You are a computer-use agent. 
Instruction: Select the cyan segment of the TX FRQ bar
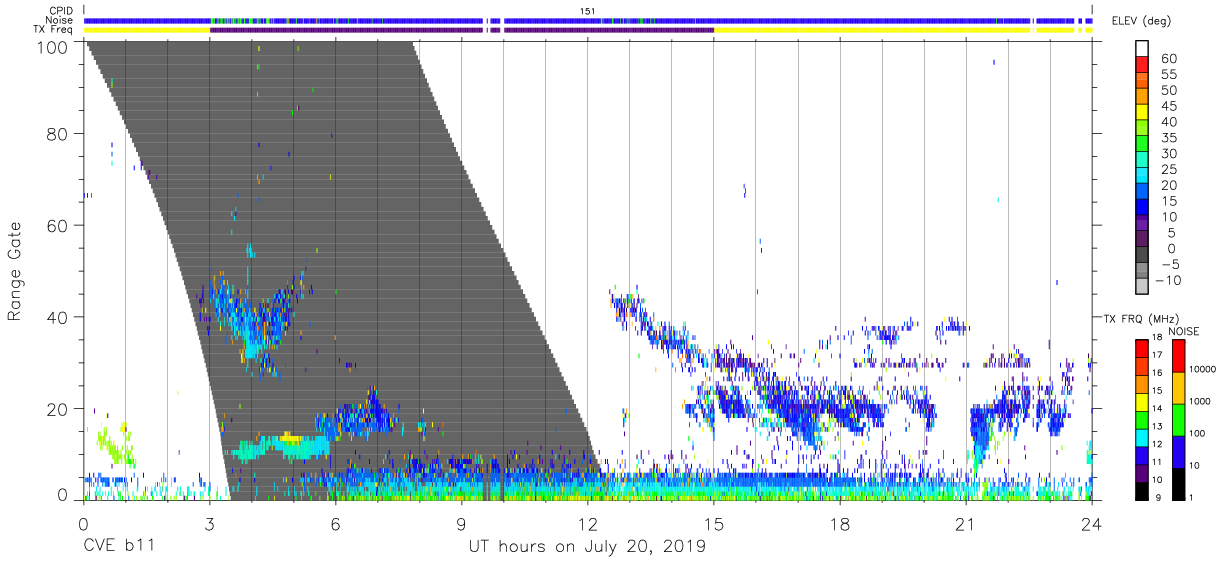[1140, 436]
